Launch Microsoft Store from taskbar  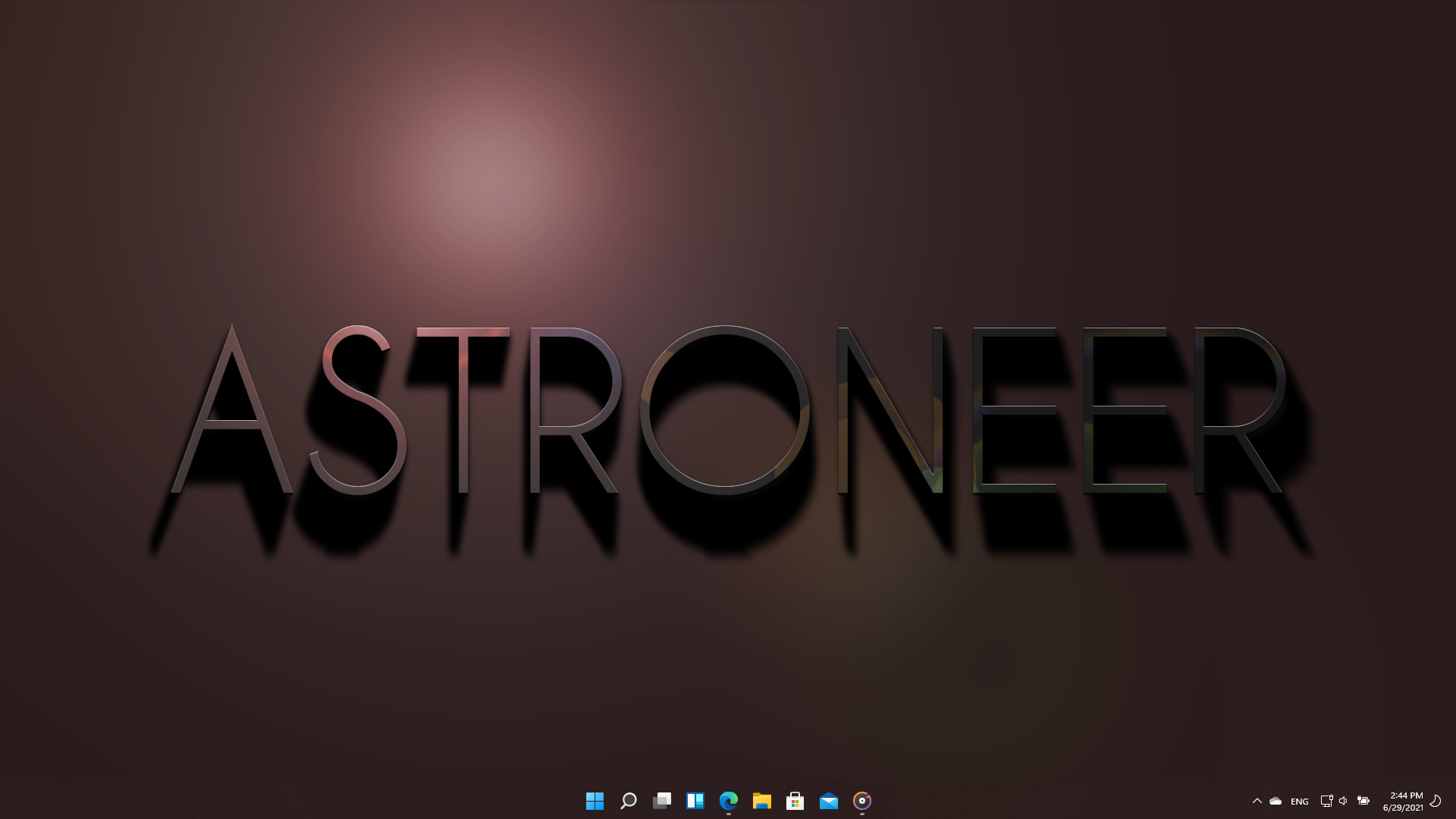pos(795,801)
